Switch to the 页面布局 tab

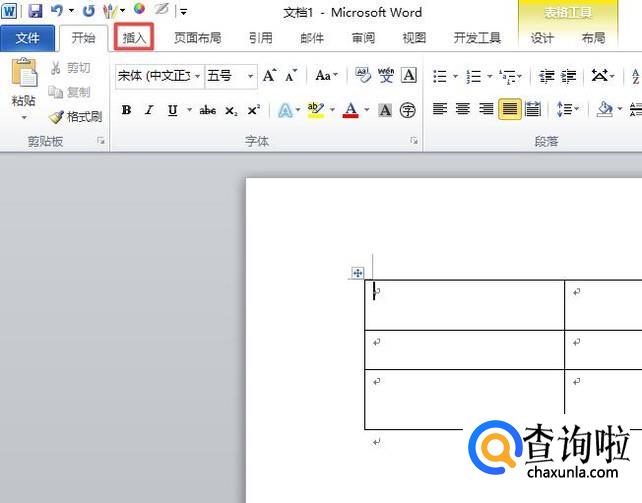pos(197,38)
